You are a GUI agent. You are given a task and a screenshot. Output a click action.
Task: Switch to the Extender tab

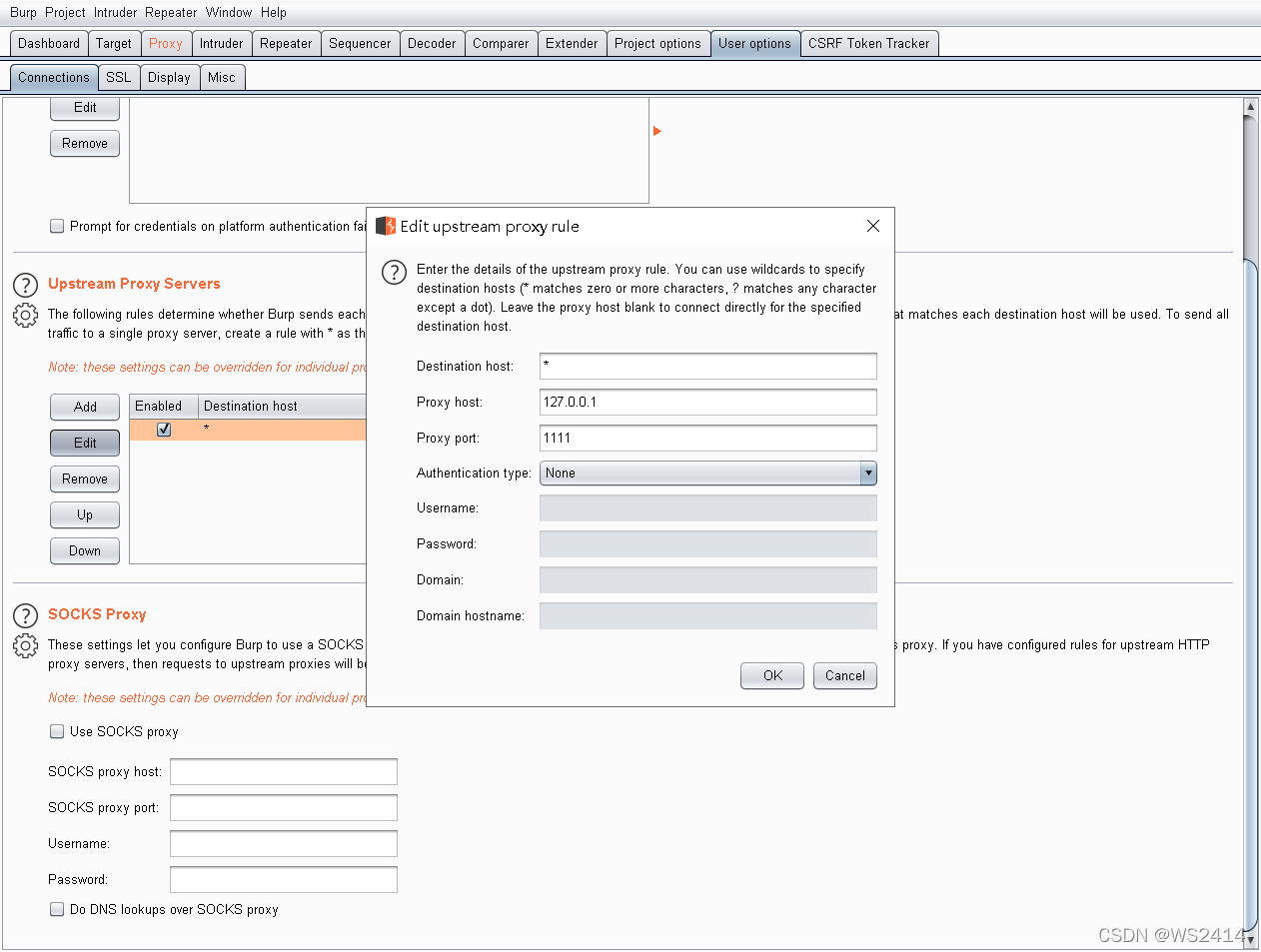point(572,43)
